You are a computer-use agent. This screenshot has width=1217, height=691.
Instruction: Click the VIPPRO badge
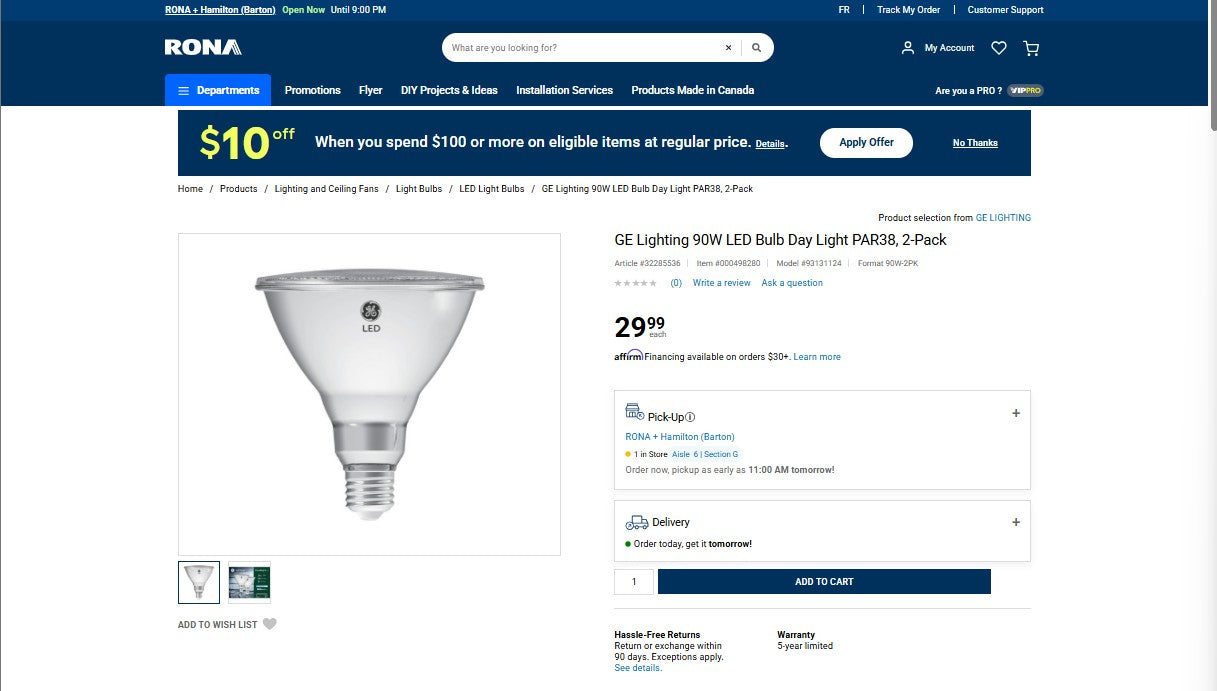point(1024,89)
